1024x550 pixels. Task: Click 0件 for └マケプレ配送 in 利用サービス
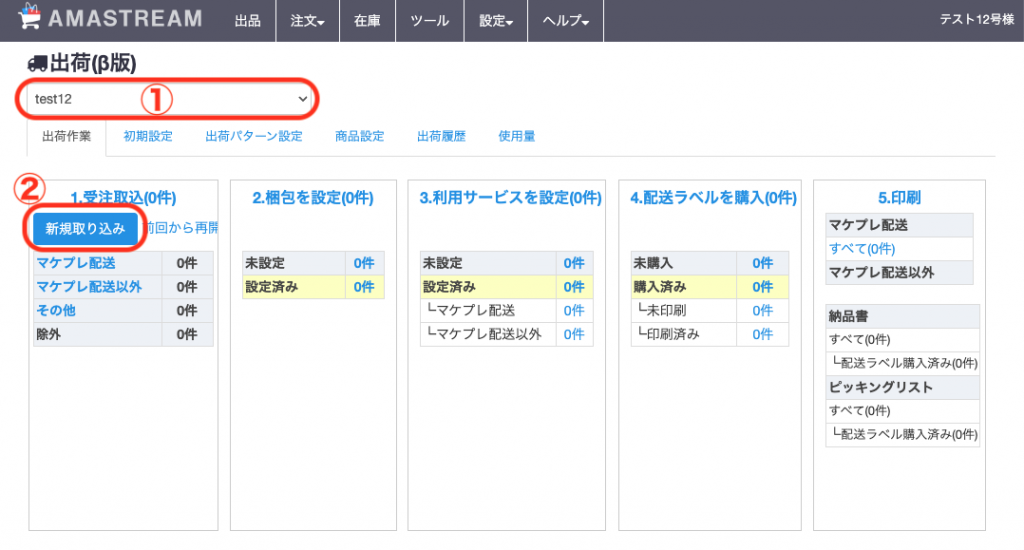[x=574, y=310]
